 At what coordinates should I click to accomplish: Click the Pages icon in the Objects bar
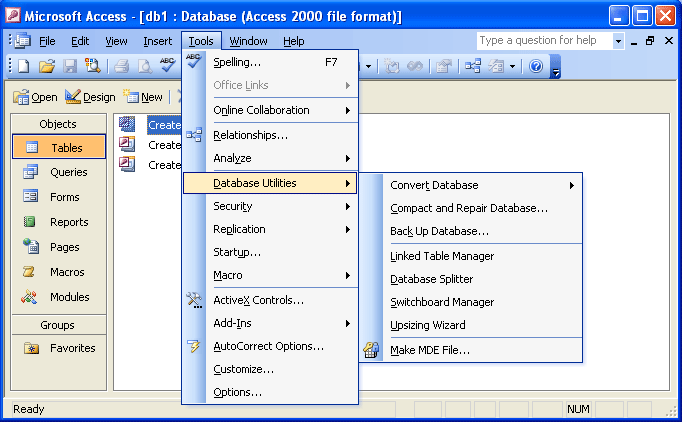click(31, 246)
